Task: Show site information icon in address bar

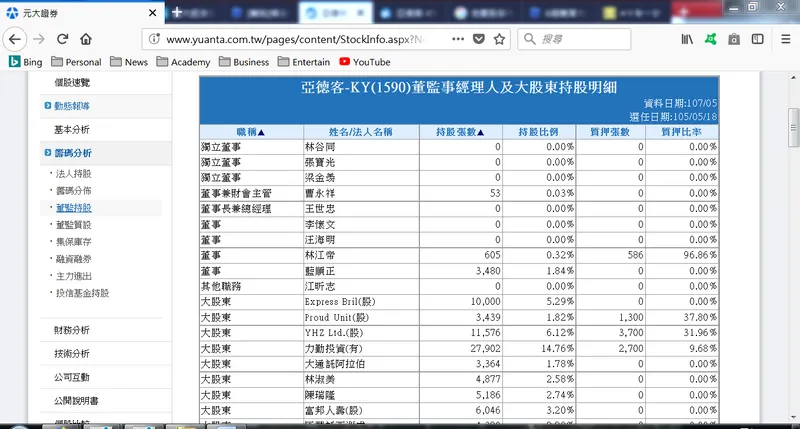Action: click(x=155, y=39)
